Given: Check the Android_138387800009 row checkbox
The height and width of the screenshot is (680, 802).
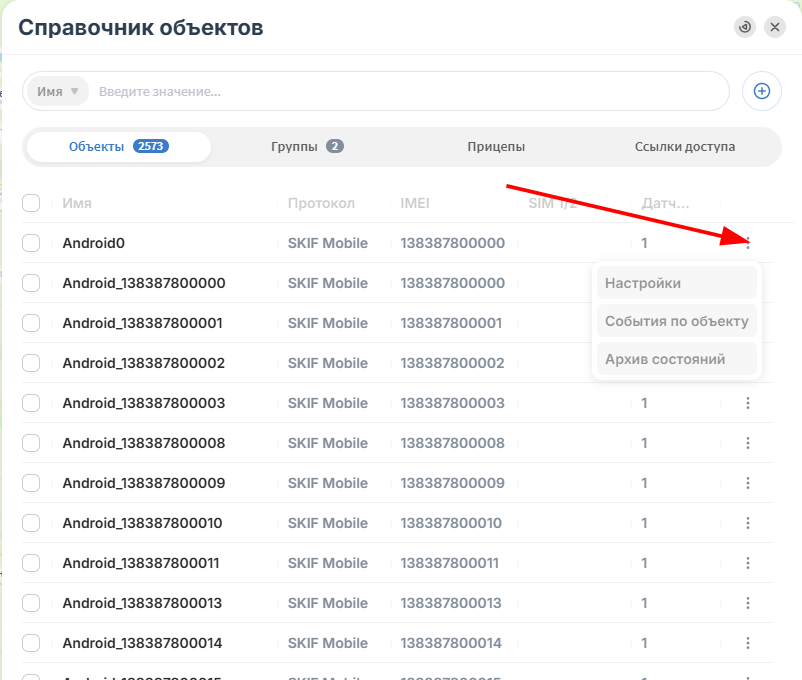Looking at the screenshot, I should click(31, 483).
